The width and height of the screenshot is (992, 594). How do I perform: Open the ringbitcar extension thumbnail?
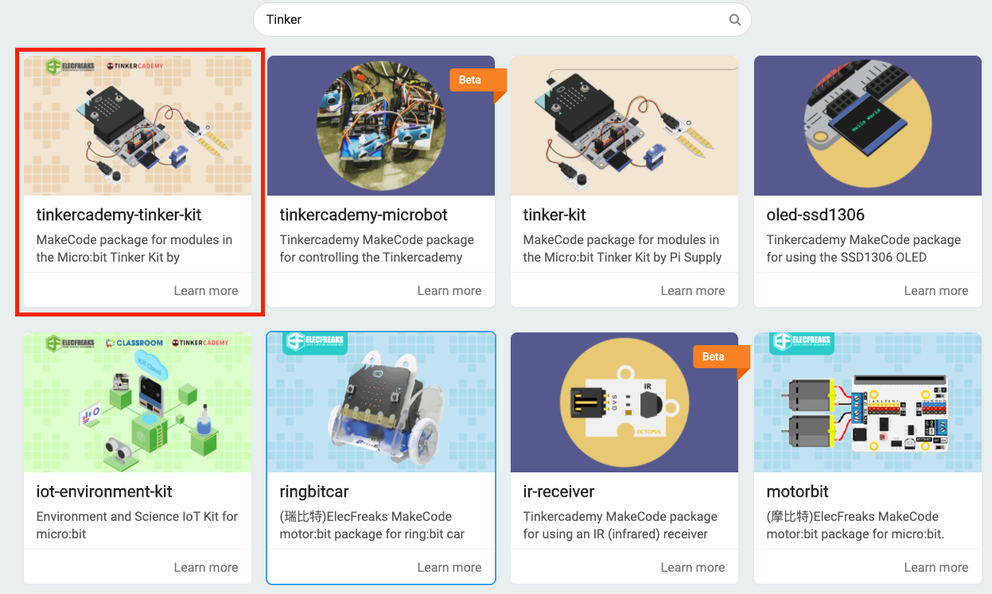coord(380,402)
